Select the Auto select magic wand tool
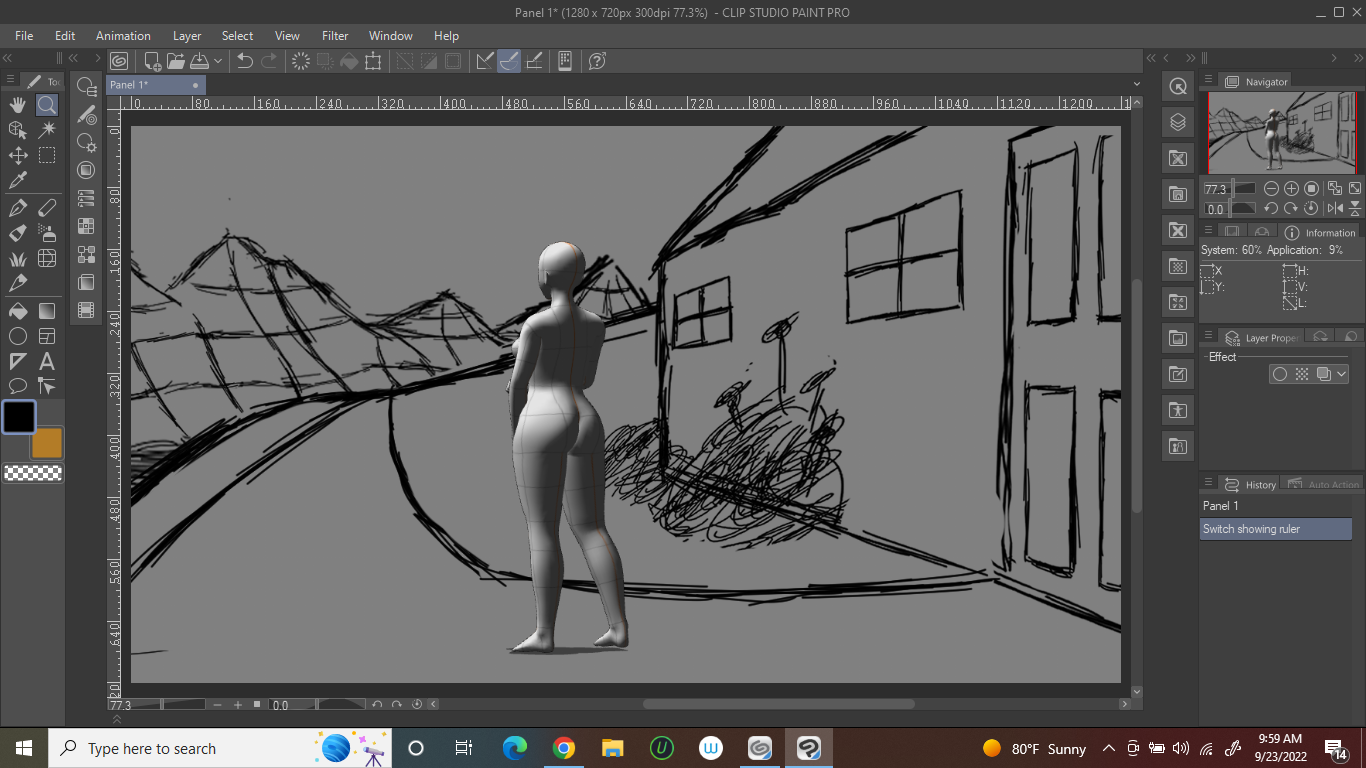 (47, 130)
